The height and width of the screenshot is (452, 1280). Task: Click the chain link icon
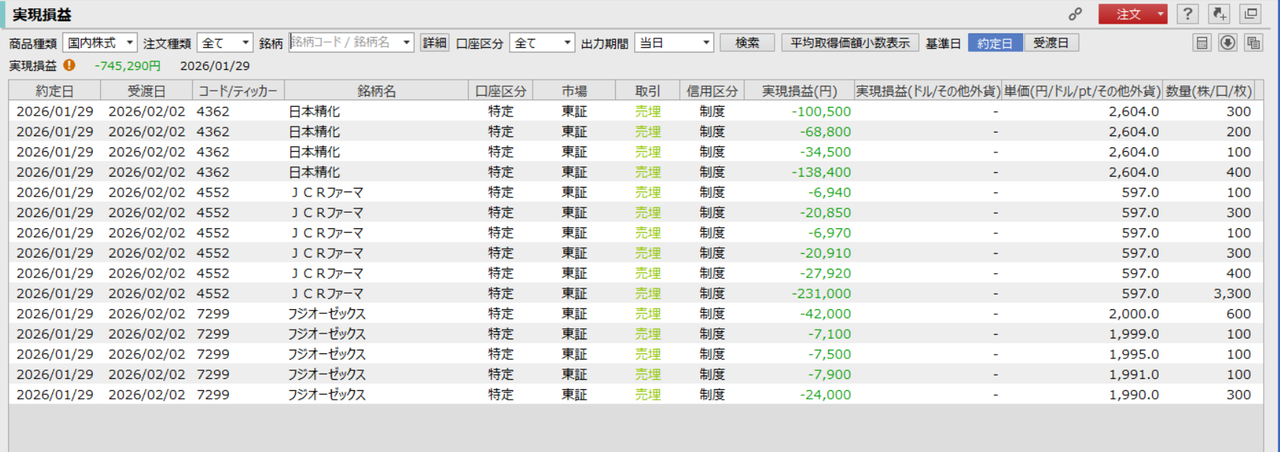tap(1076, 15)
